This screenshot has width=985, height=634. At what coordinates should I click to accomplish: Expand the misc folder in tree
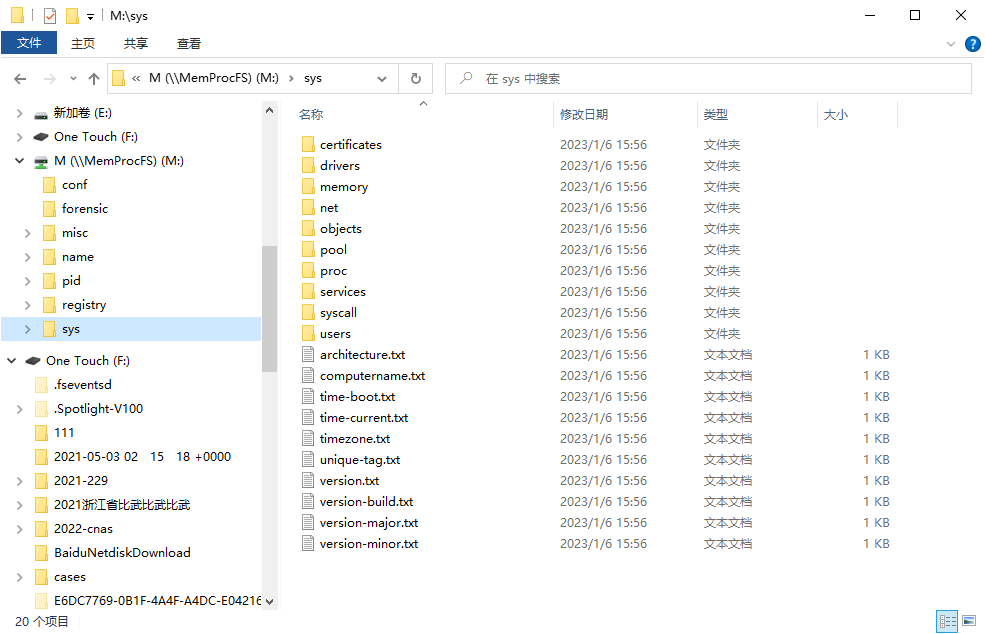click(x=27, y=233)
